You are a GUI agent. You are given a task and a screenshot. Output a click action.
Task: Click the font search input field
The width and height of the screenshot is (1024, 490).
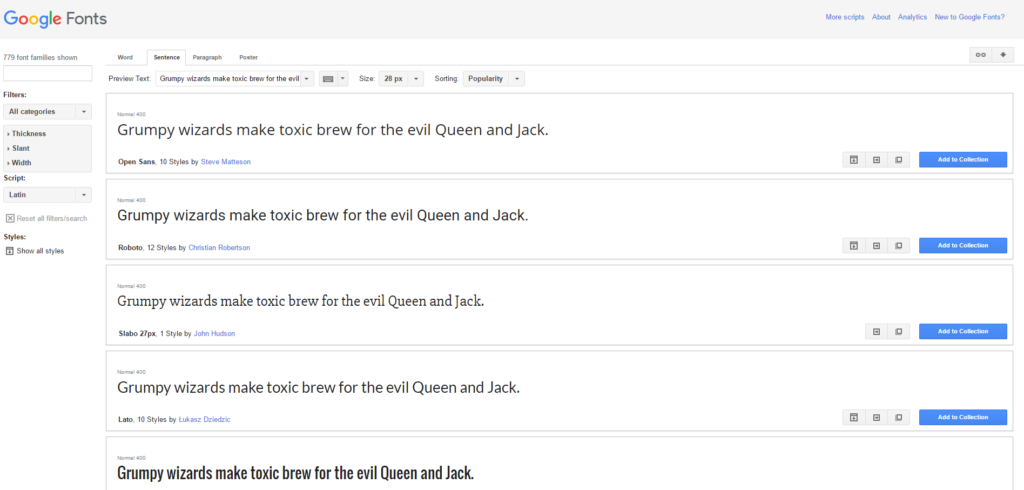tap(48, 73)
